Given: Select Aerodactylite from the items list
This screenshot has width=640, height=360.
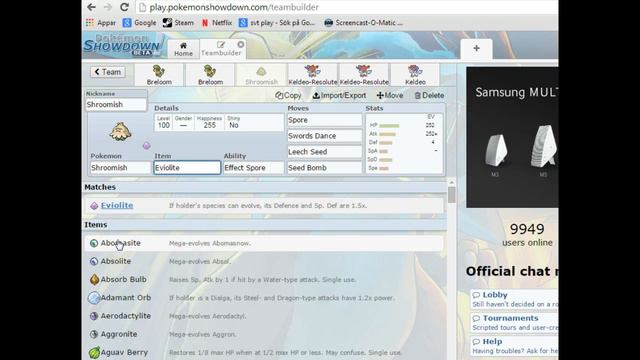Looking at the screenshot, I should [x=264, y=316].
